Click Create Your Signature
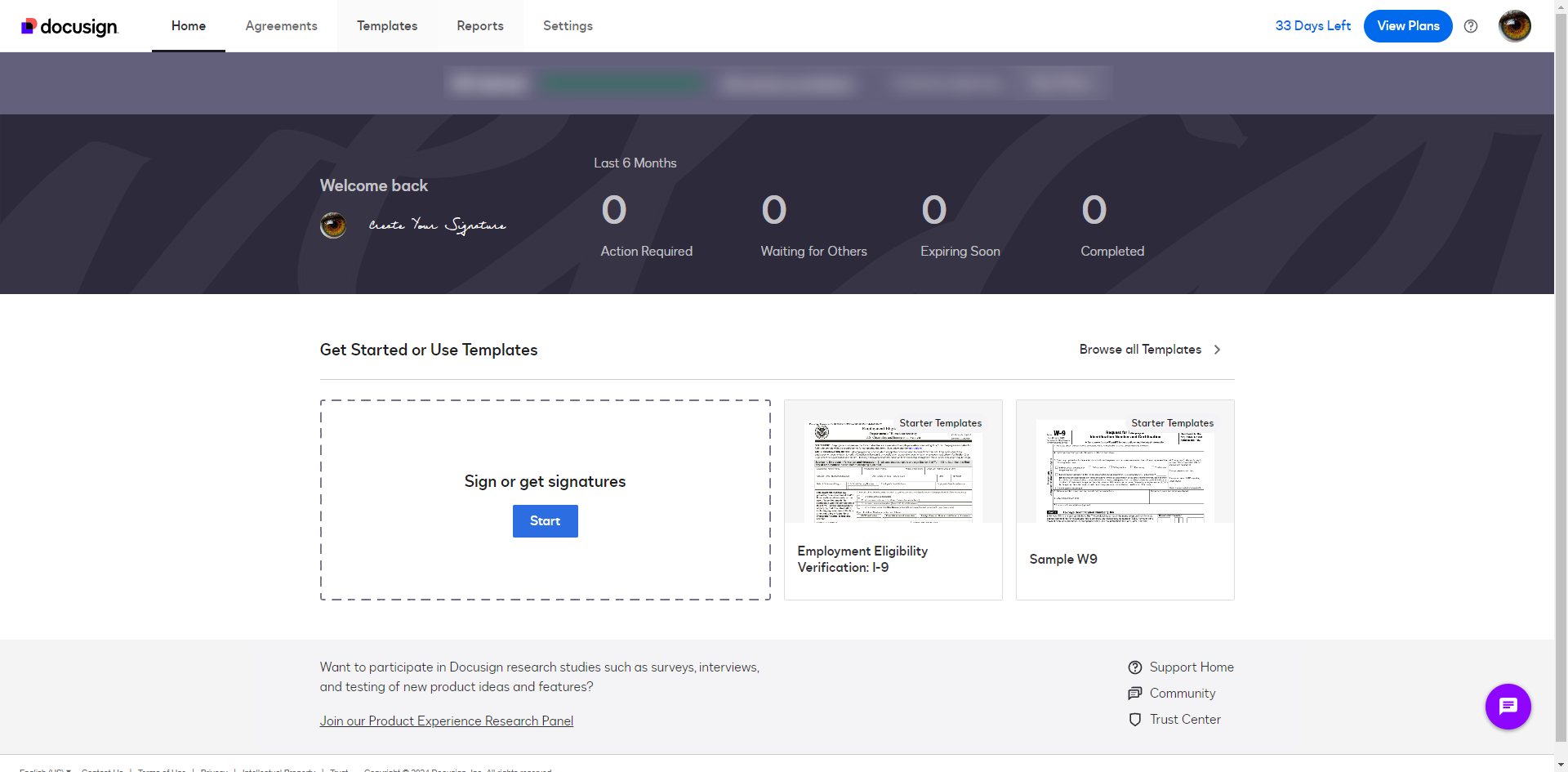 tap(438, 225)
